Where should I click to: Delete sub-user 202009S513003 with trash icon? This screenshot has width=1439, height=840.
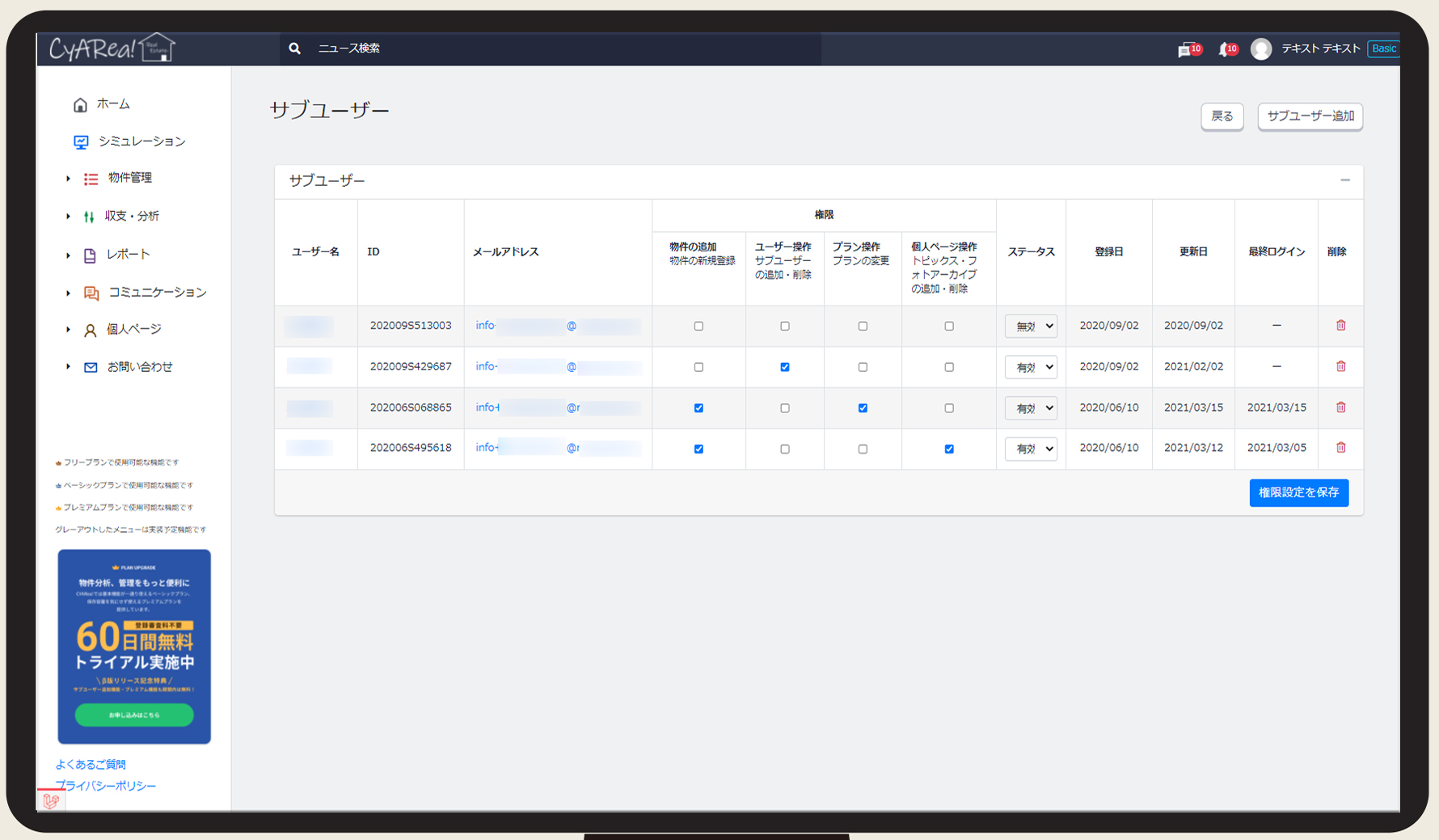(x=1340, y=326)
